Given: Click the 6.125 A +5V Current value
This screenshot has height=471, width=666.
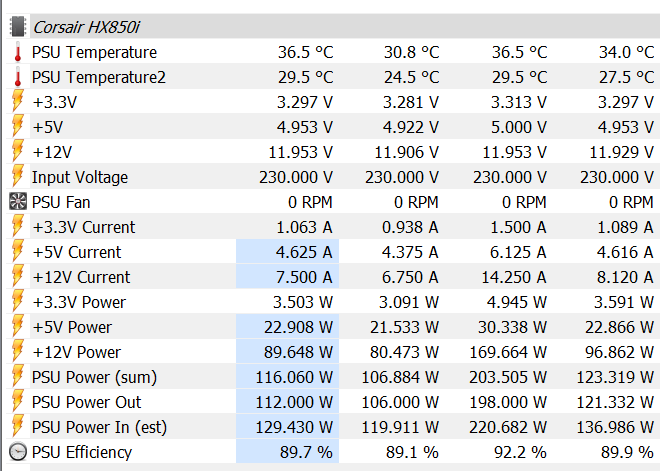Looking at the screenshot, I should click(x=519, y=252).
